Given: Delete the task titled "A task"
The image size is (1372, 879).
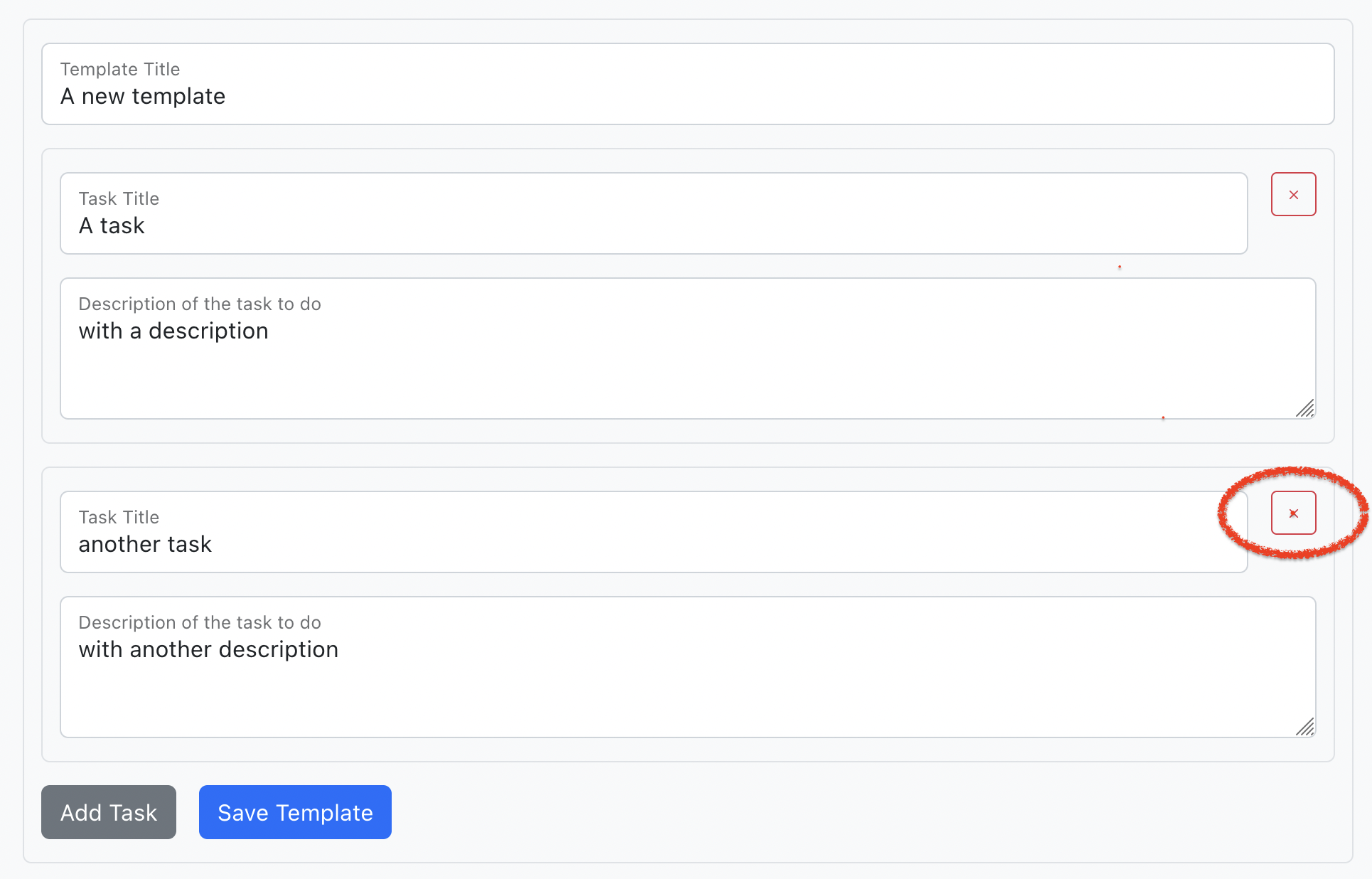Looking at the screenshot, I should pyautogui.click(x=1293, y=194).
